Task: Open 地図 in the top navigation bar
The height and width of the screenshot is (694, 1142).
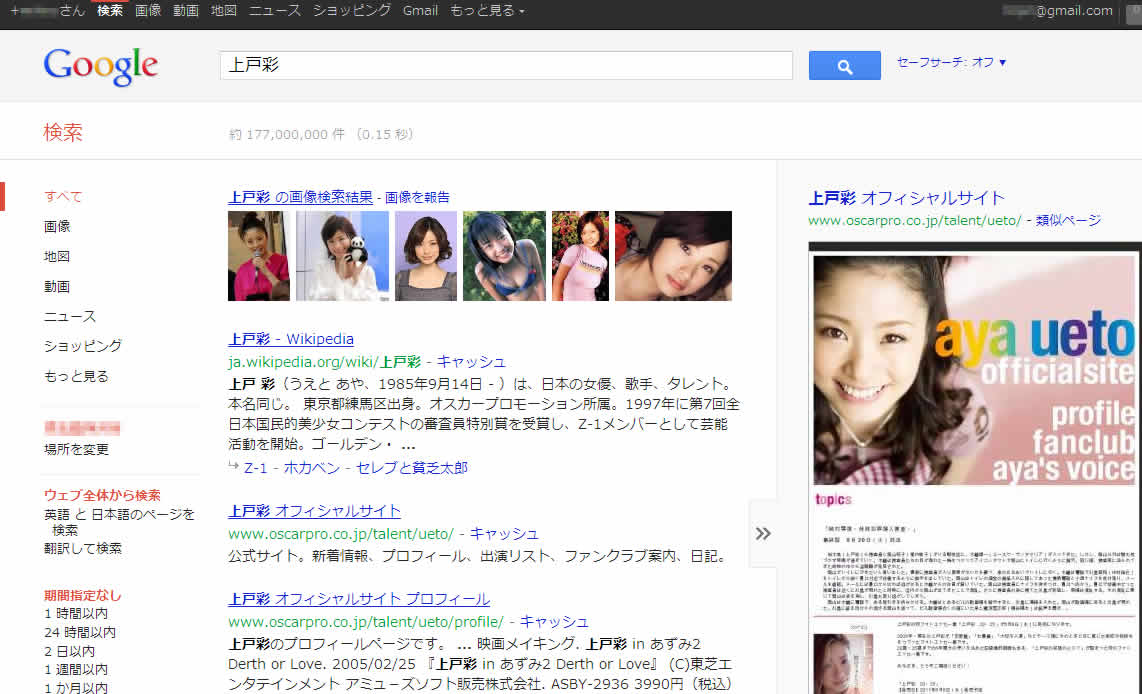Action: point(224,11)
